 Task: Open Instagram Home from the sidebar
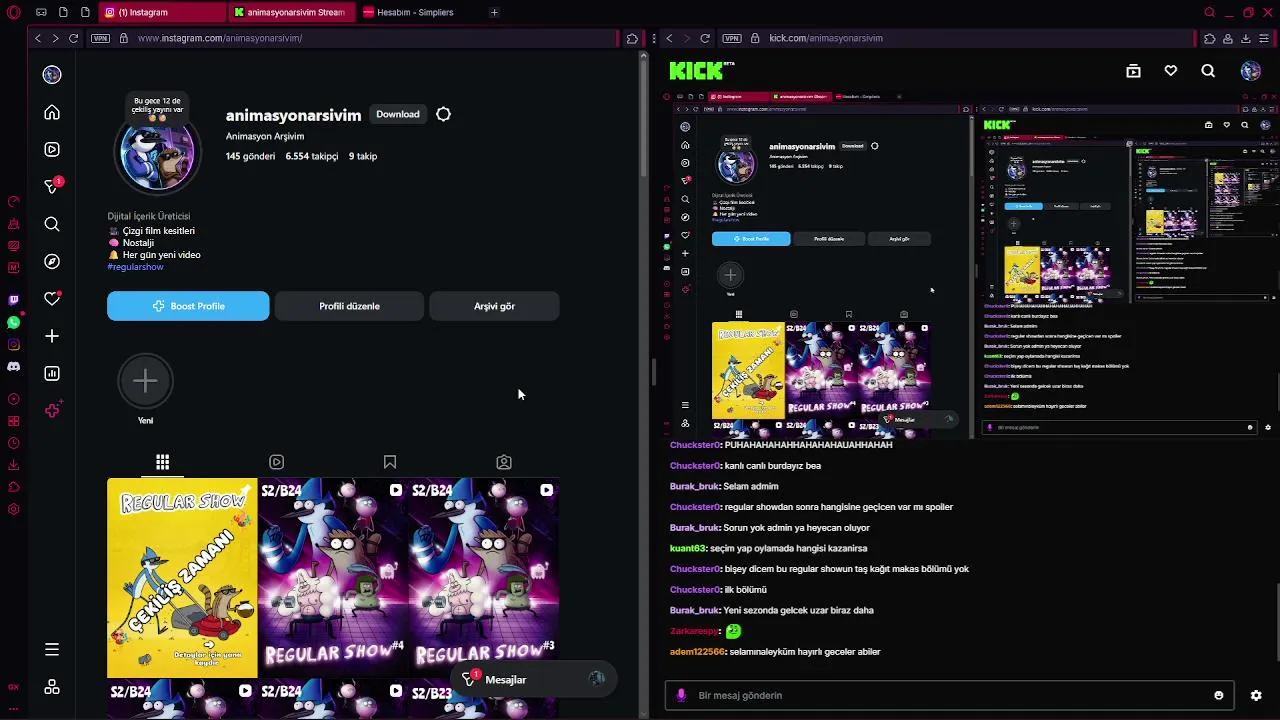[52, 112]
